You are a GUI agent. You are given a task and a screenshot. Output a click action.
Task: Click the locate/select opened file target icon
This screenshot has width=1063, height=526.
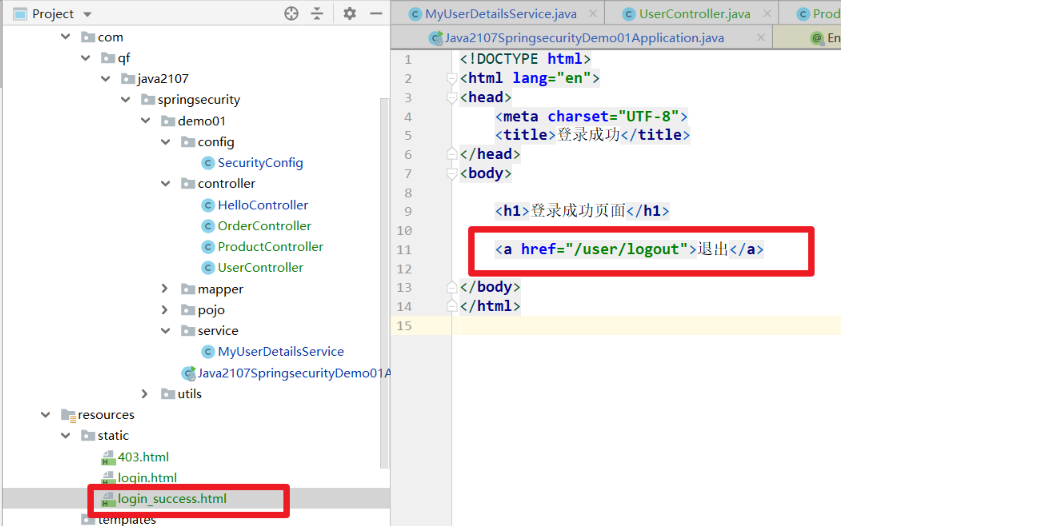[x=291, y=14]
